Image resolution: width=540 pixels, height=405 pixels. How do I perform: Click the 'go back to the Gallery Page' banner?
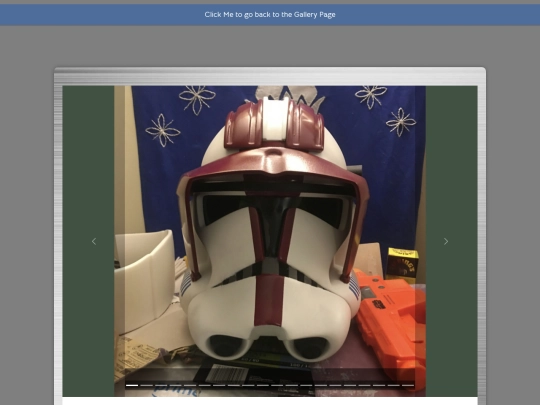[x=270, y=14]
